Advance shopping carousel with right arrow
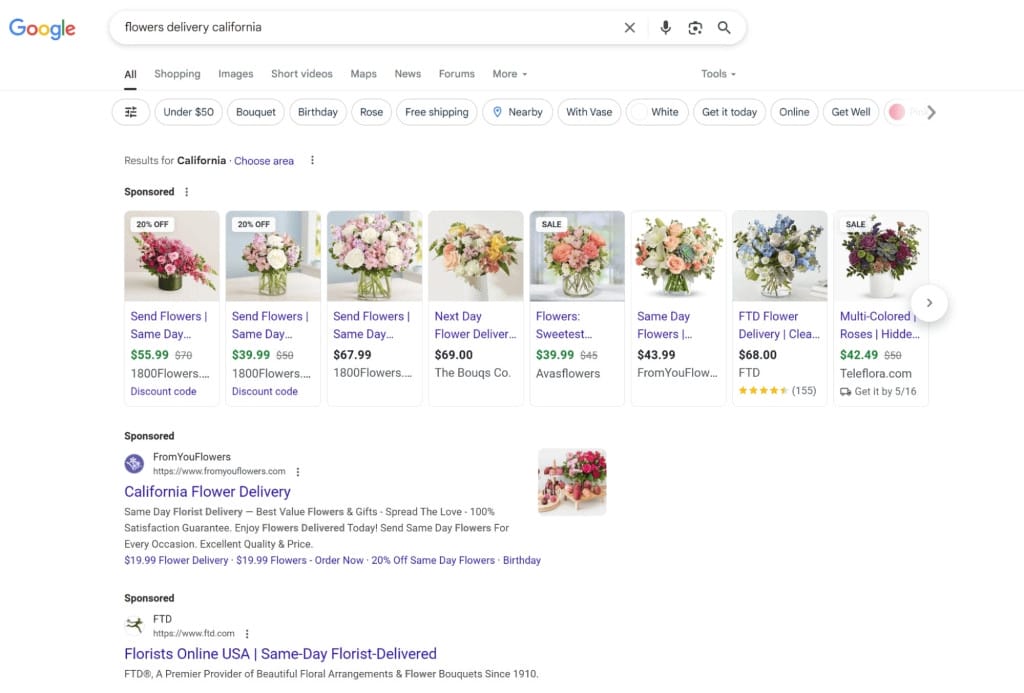Image resolution: width=1024 pixels, height=693 pixels. tap(929, 302)
